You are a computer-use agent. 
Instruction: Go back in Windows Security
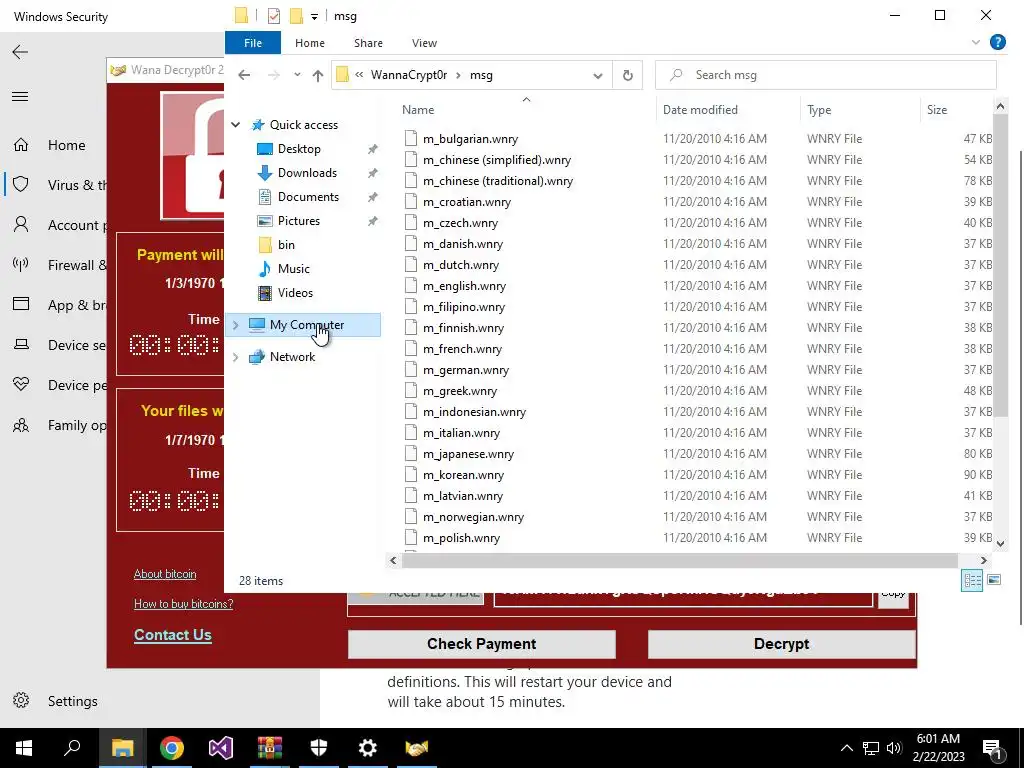pyautogui.click(x=20, y=52)
